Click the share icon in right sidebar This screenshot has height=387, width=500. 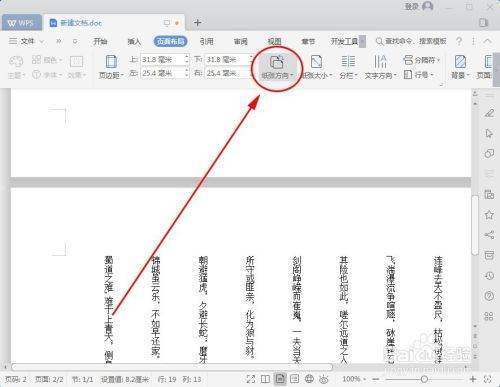(x=489, y=235)
